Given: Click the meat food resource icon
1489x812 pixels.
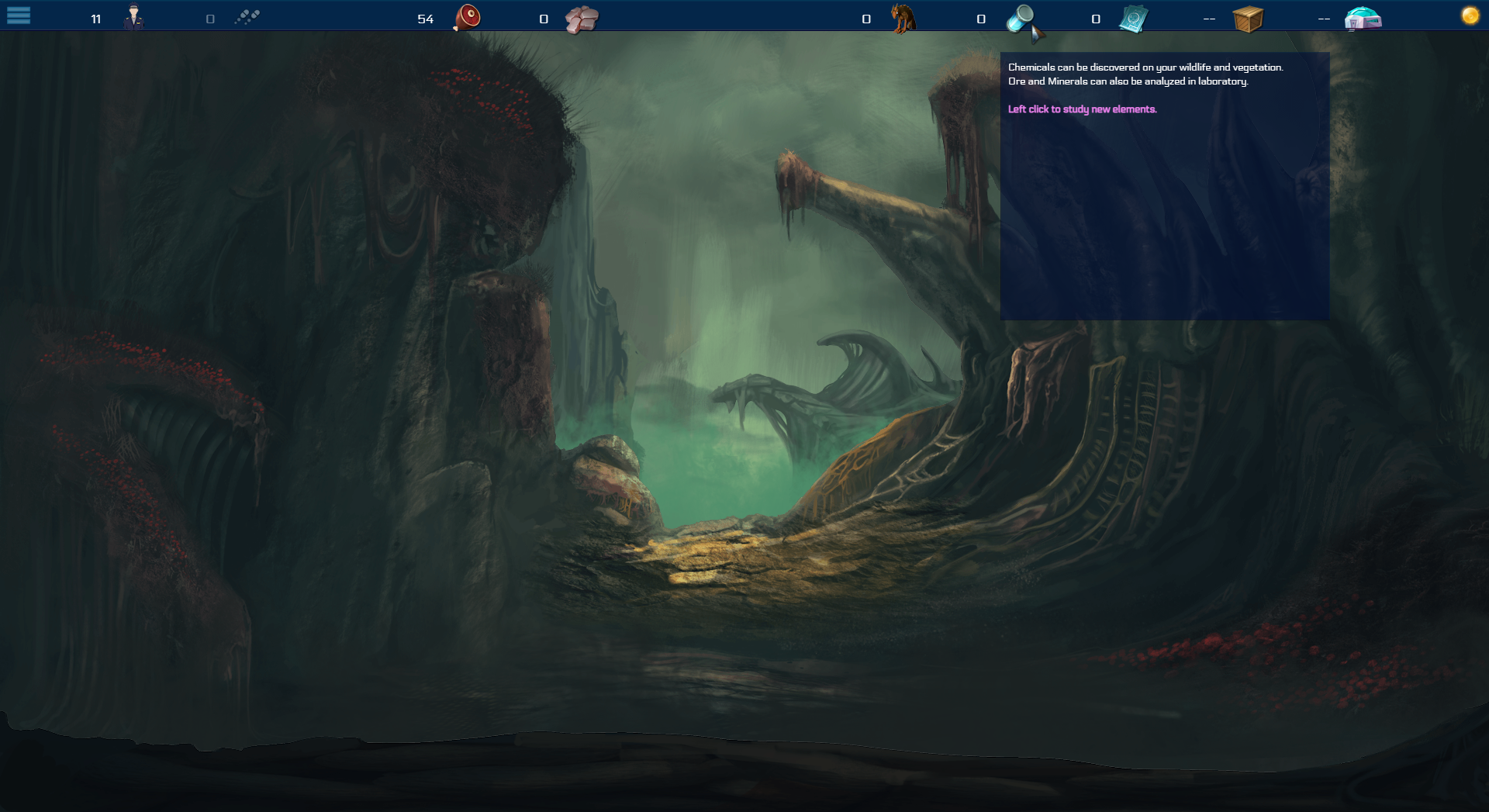Looking at the screenshot, I should click(x=467, y=17).
